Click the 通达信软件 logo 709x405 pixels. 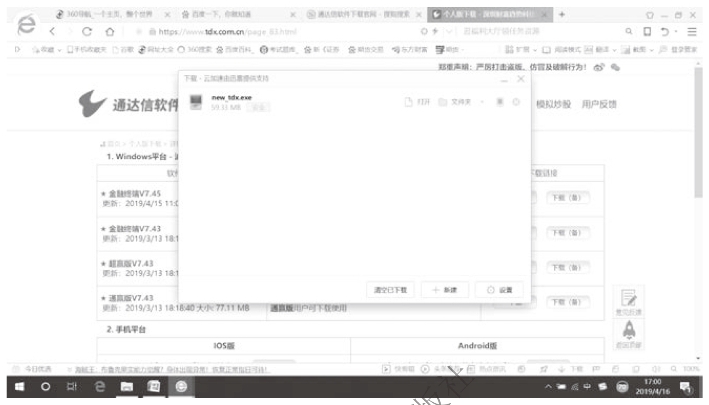coord(128,104)
